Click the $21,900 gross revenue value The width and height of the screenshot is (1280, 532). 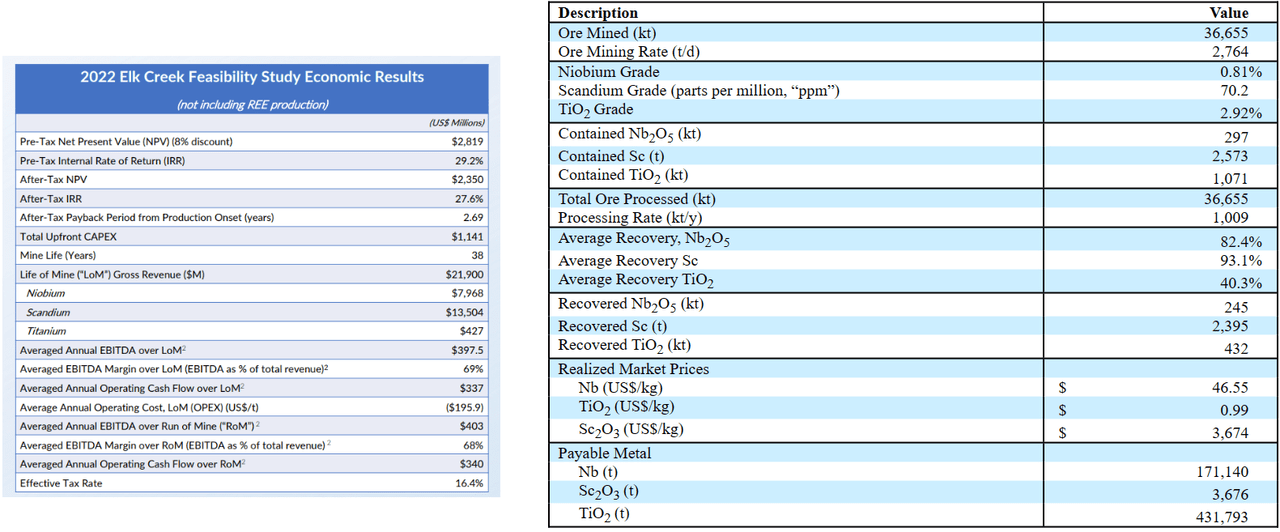[x=465, y=274]
